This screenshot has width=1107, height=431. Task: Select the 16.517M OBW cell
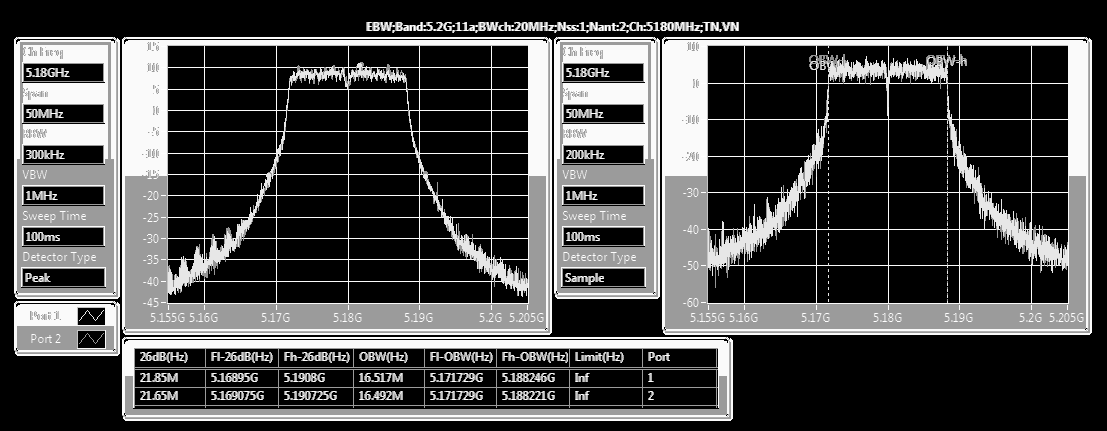click(389, 378)
